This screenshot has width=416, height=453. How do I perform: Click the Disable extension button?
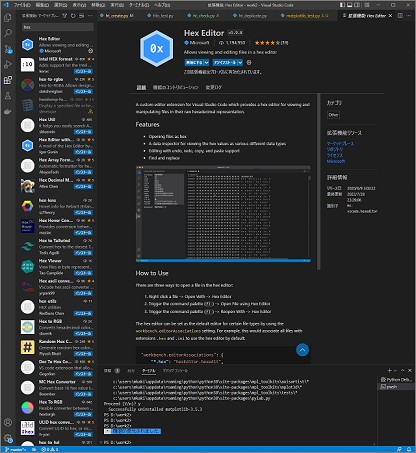[x=194, y=63]
